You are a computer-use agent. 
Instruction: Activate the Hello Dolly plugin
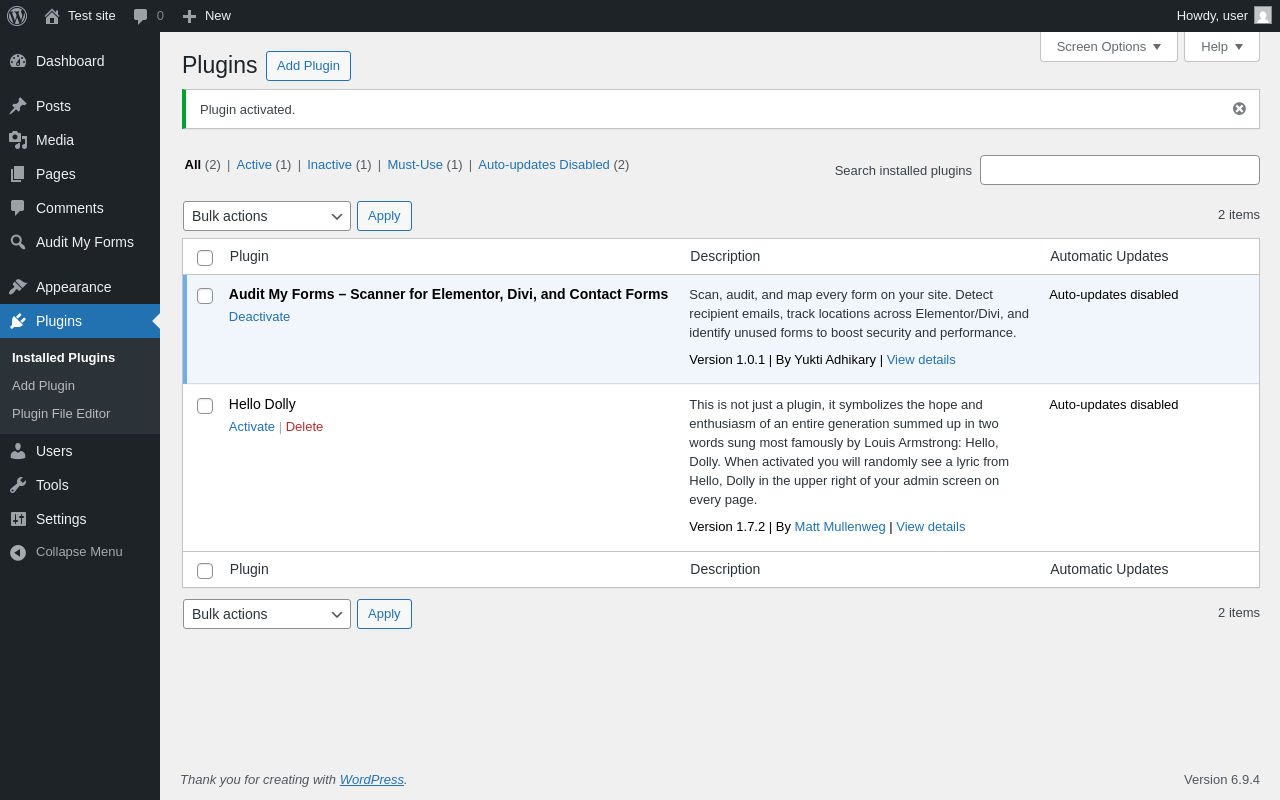click(252, 427)
